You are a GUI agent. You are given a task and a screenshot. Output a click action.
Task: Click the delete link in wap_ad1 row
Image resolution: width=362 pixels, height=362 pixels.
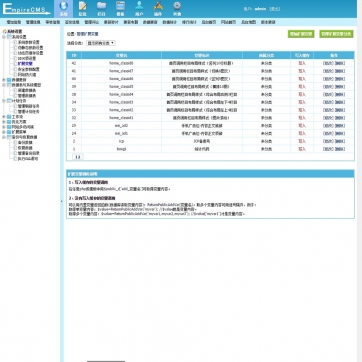(340, 133)
